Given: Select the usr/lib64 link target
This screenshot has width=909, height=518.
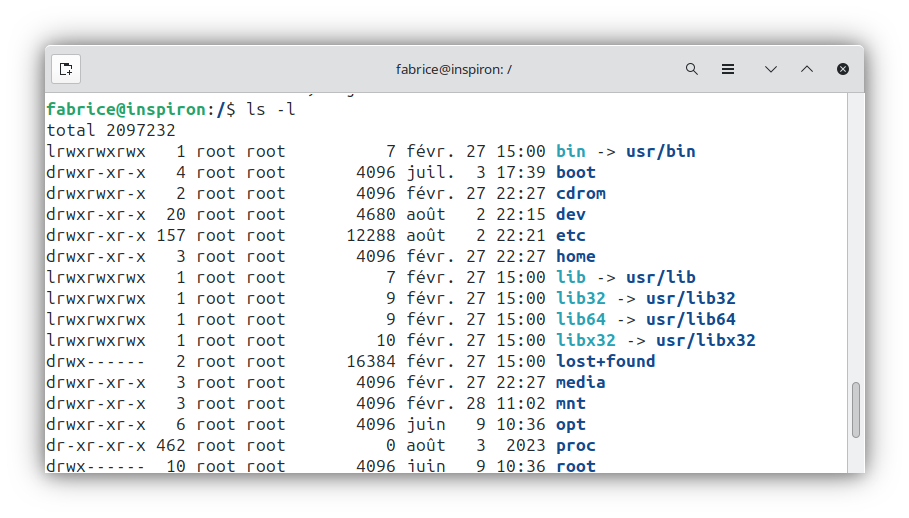Looking at the screenshot, I should 690,319.
